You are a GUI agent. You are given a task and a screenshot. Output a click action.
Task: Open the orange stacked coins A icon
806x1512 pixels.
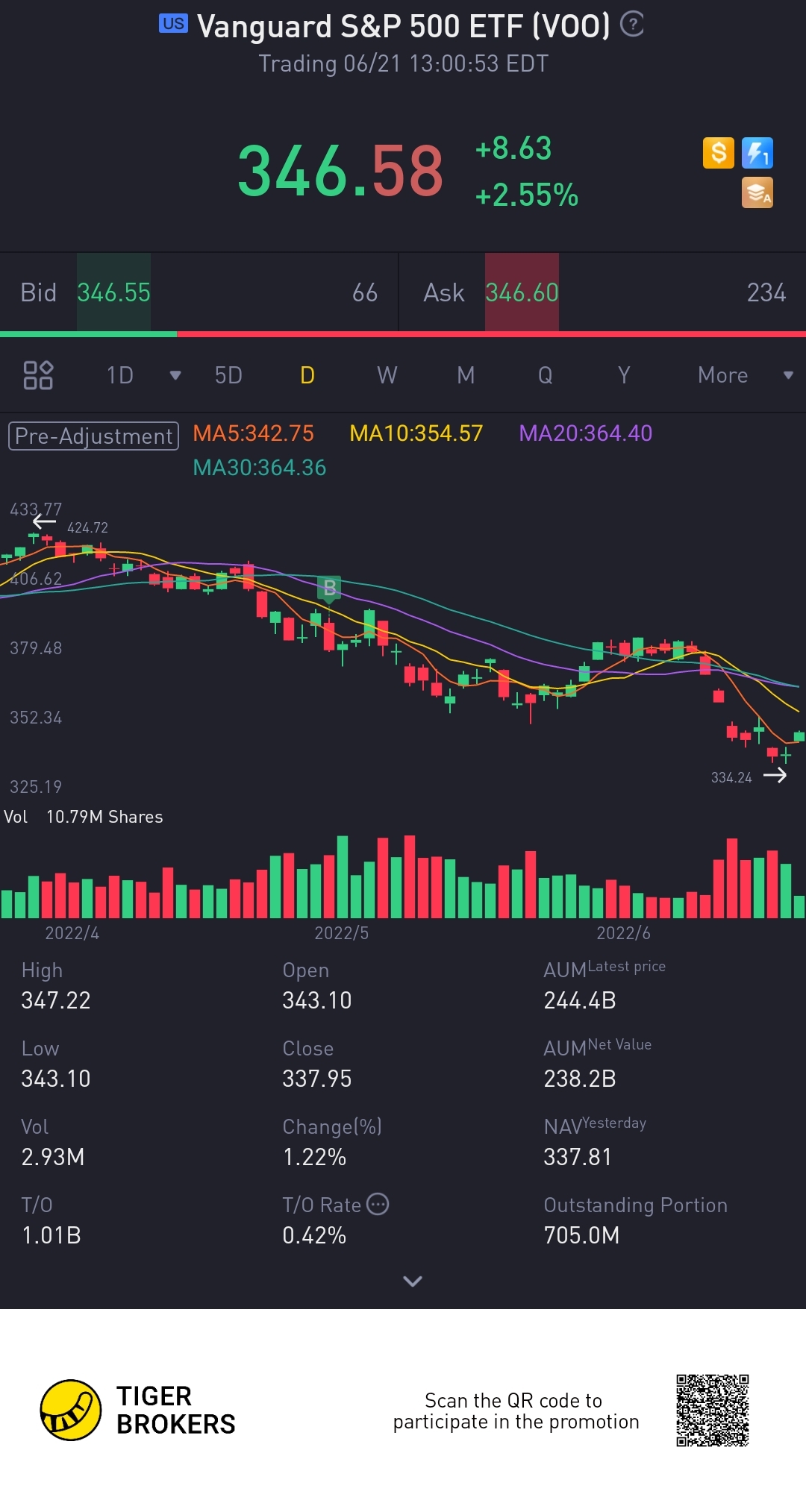757,192
